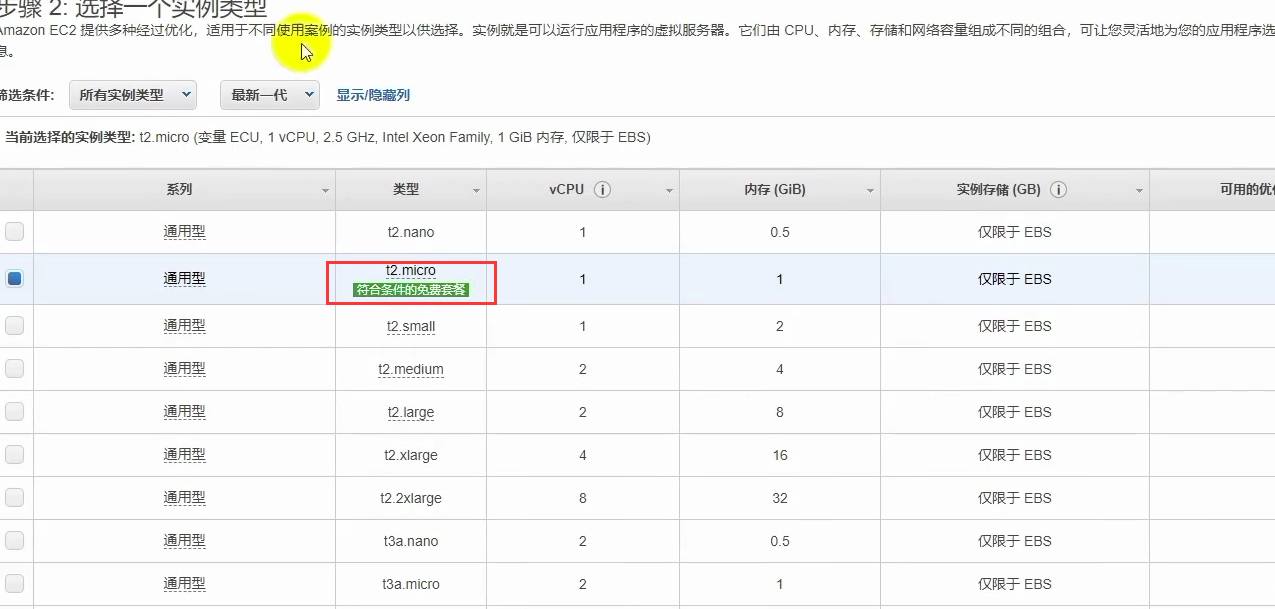Click the sort arrow on the 系列 column

(x=325, y=190)
